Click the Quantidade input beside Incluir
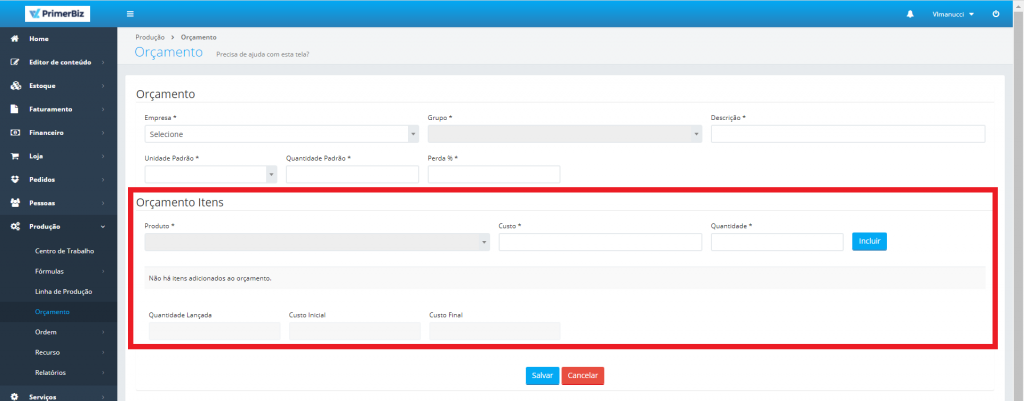Viewport: 1024px width, 401px height. click(x=777, y=242)
